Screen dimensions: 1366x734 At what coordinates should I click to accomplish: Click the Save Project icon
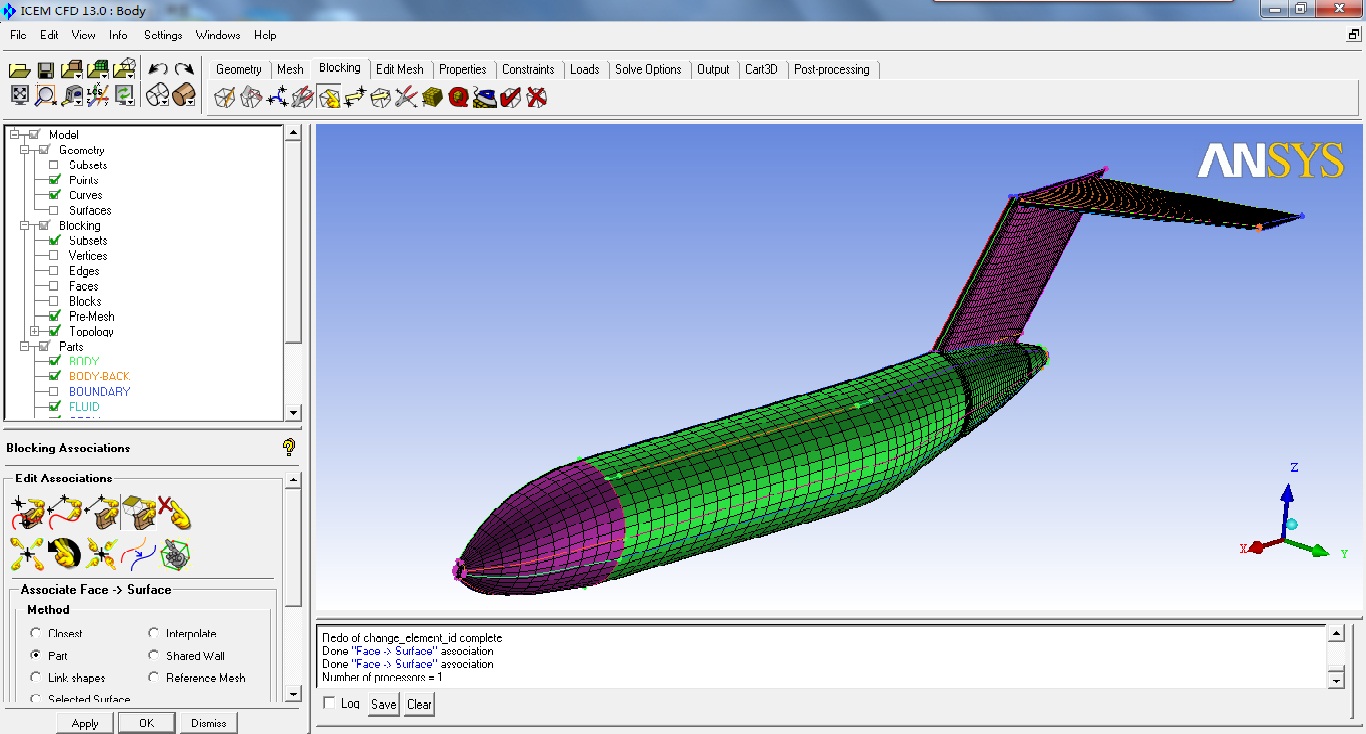tap(45, 70)
